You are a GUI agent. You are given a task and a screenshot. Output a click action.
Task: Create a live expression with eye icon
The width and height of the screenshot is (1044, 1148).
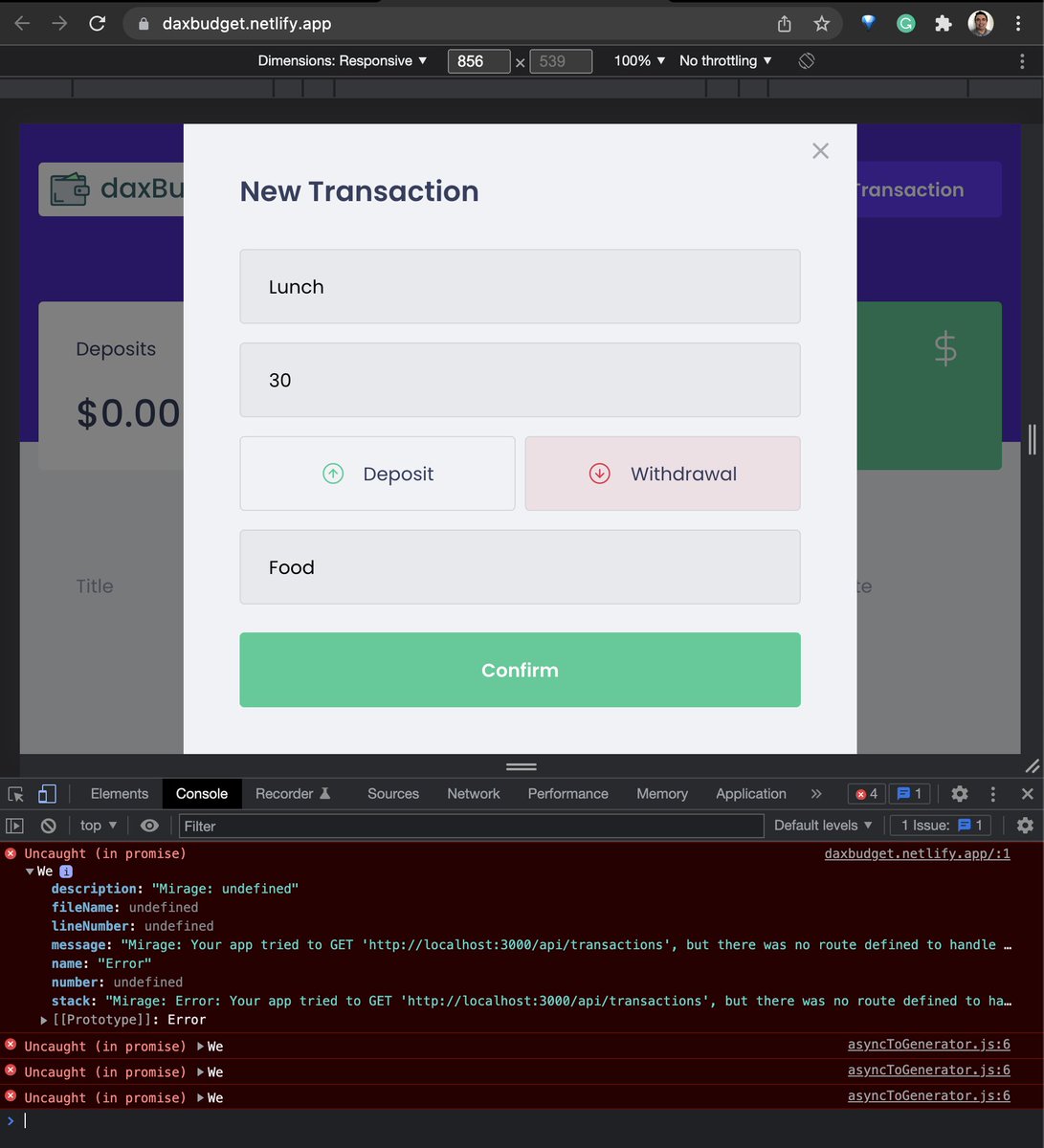[x=149, y=826]
